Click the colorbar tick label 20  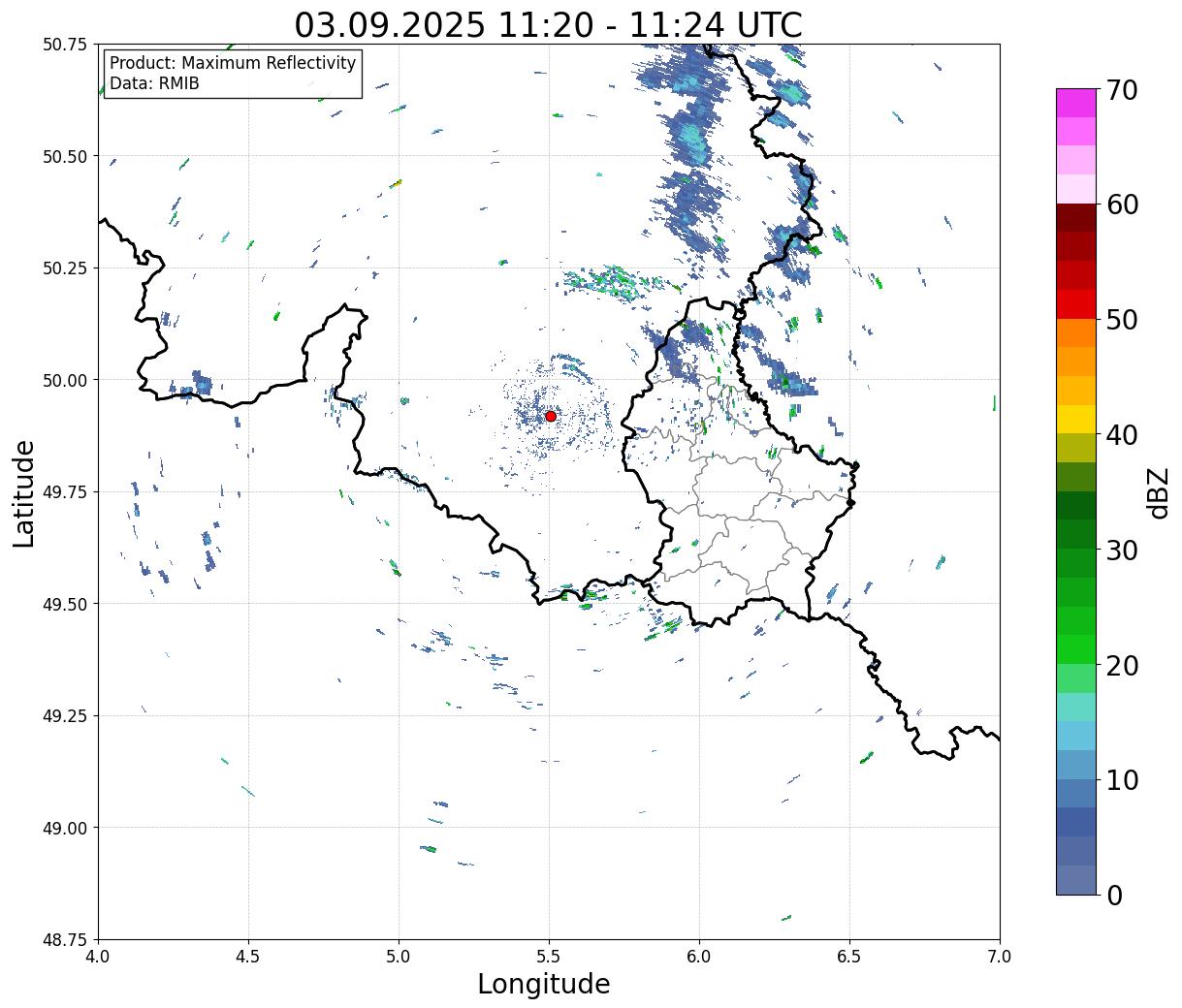tap(1121, 666)
